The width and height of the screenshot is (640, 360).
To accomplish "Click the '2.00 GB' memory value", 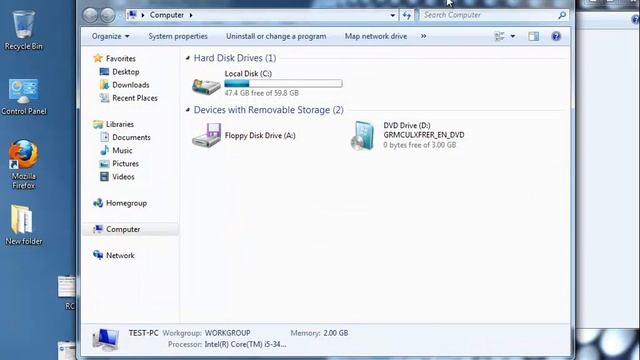I will point(336,333).
